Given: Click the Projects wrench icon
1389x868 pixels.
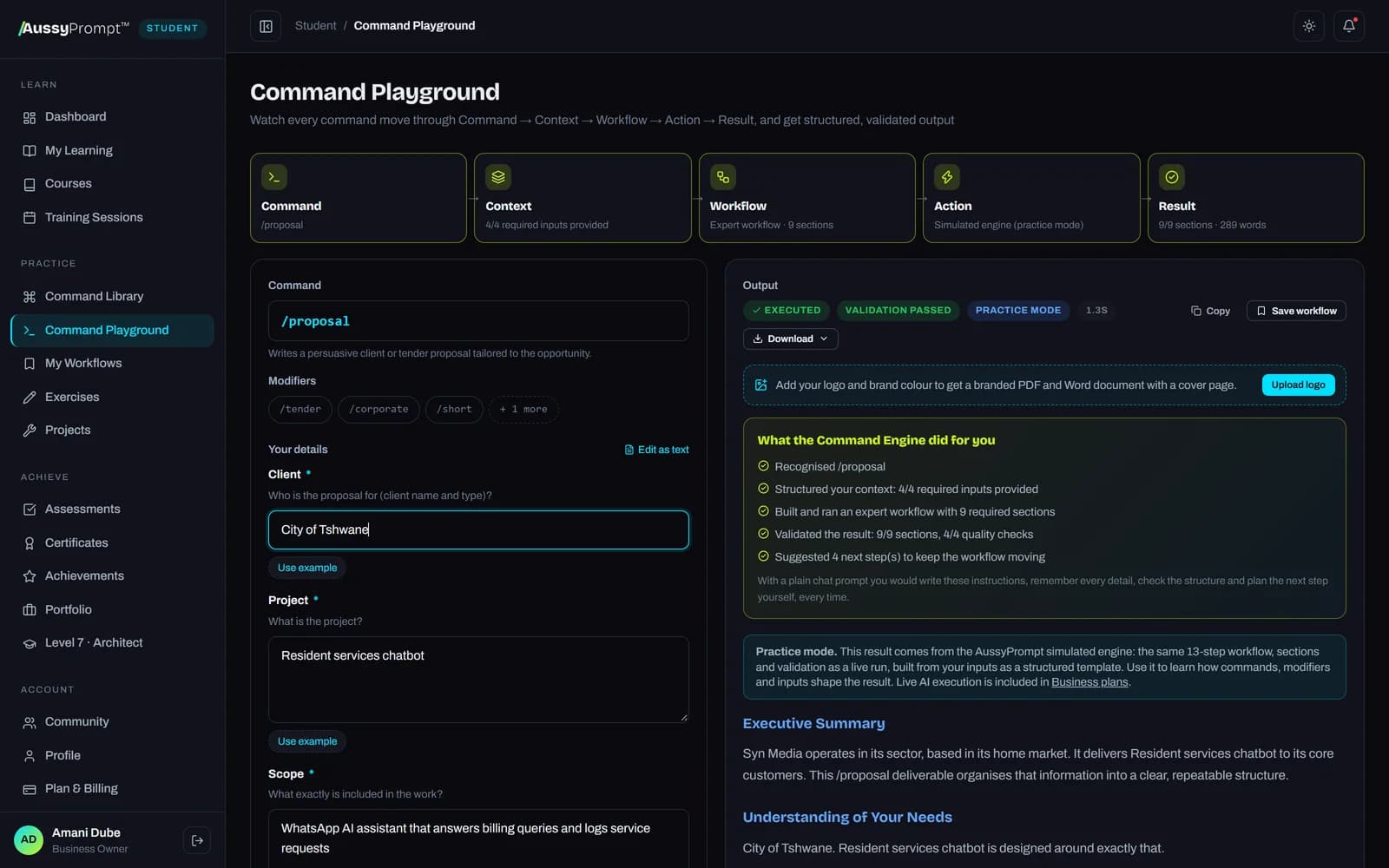Looking at the screenshot, I should [30, 431].
